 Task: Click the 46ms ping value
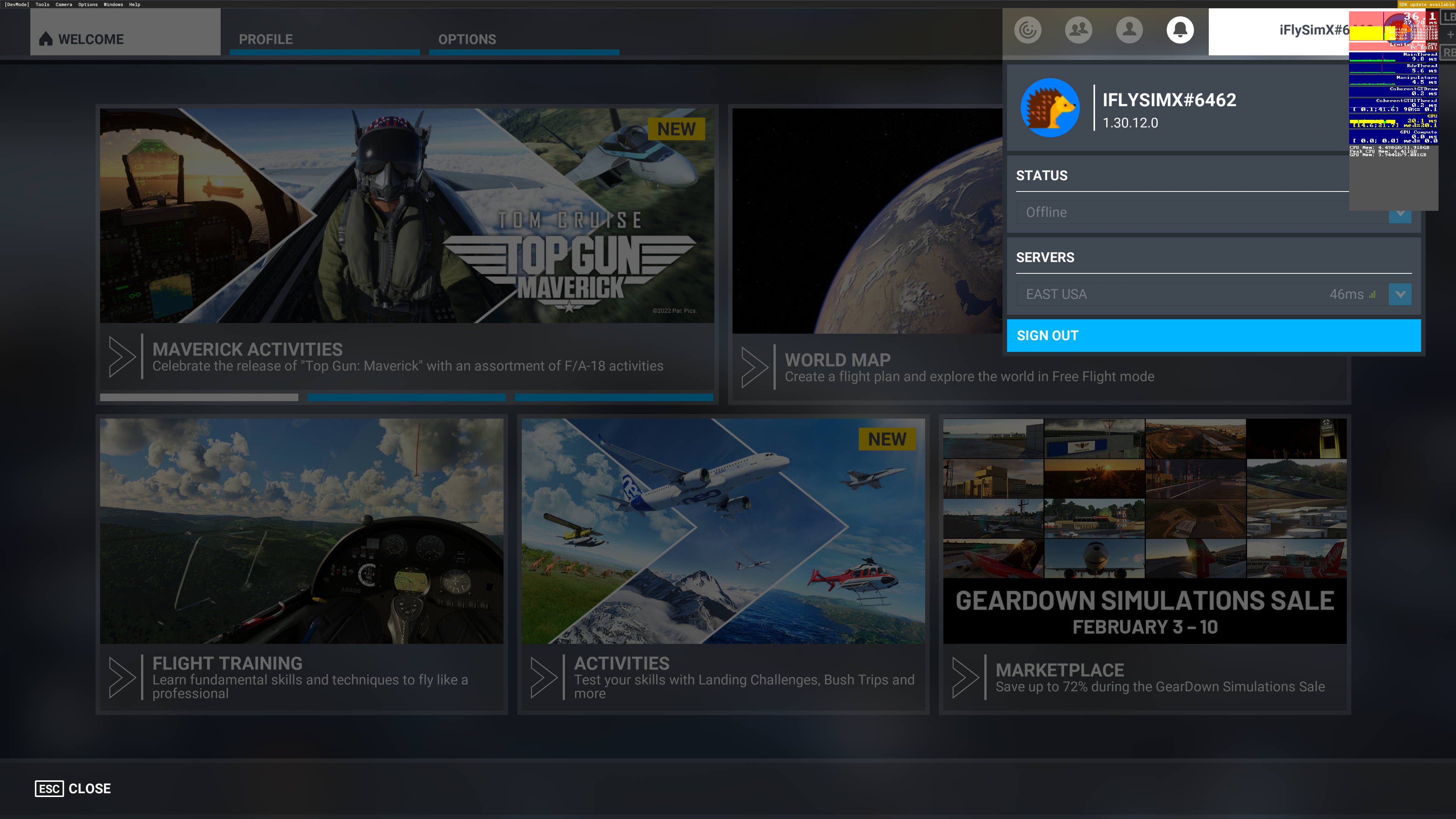coord(1346,295)
